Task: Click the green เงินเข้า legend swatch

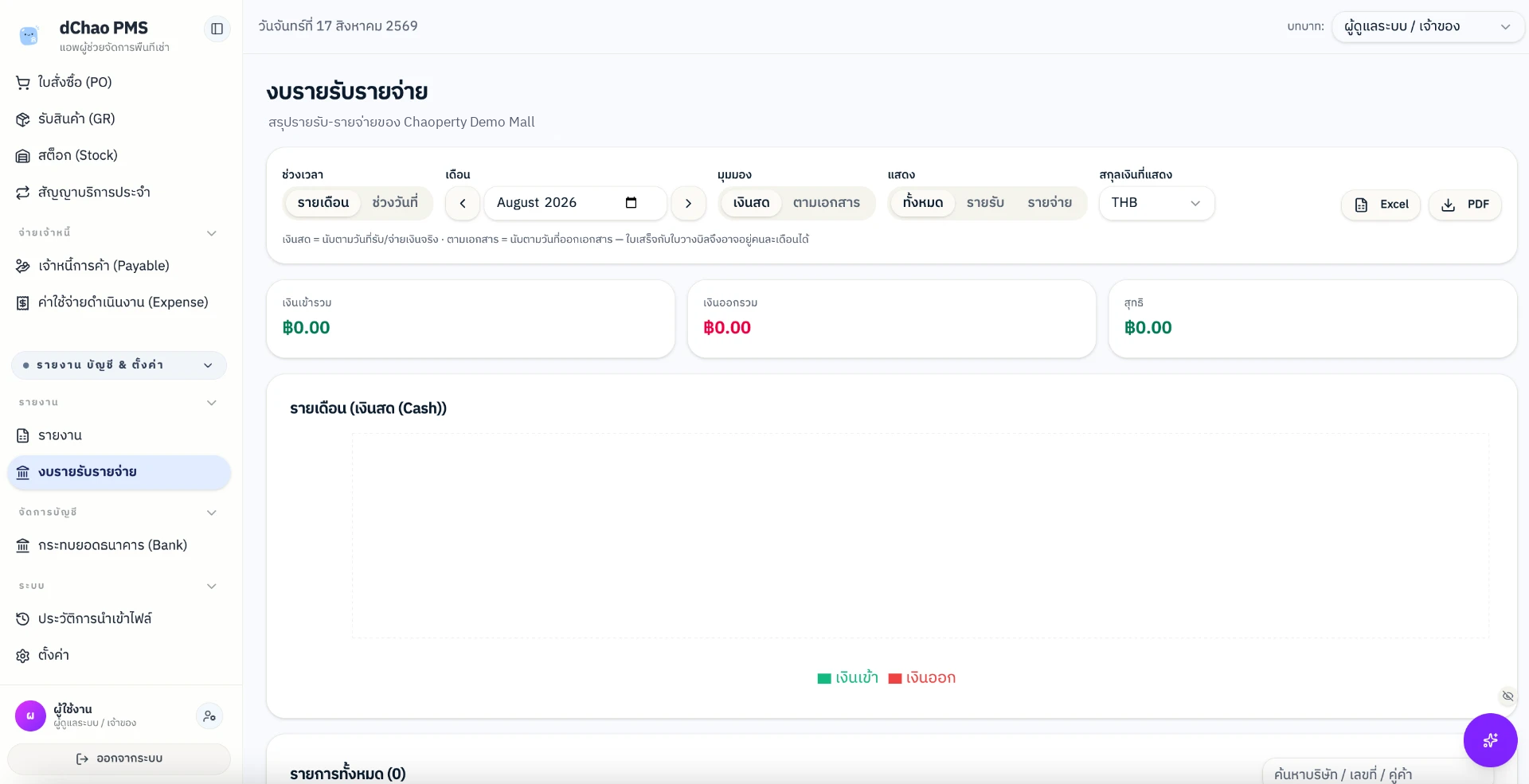Action: point(824,678)
